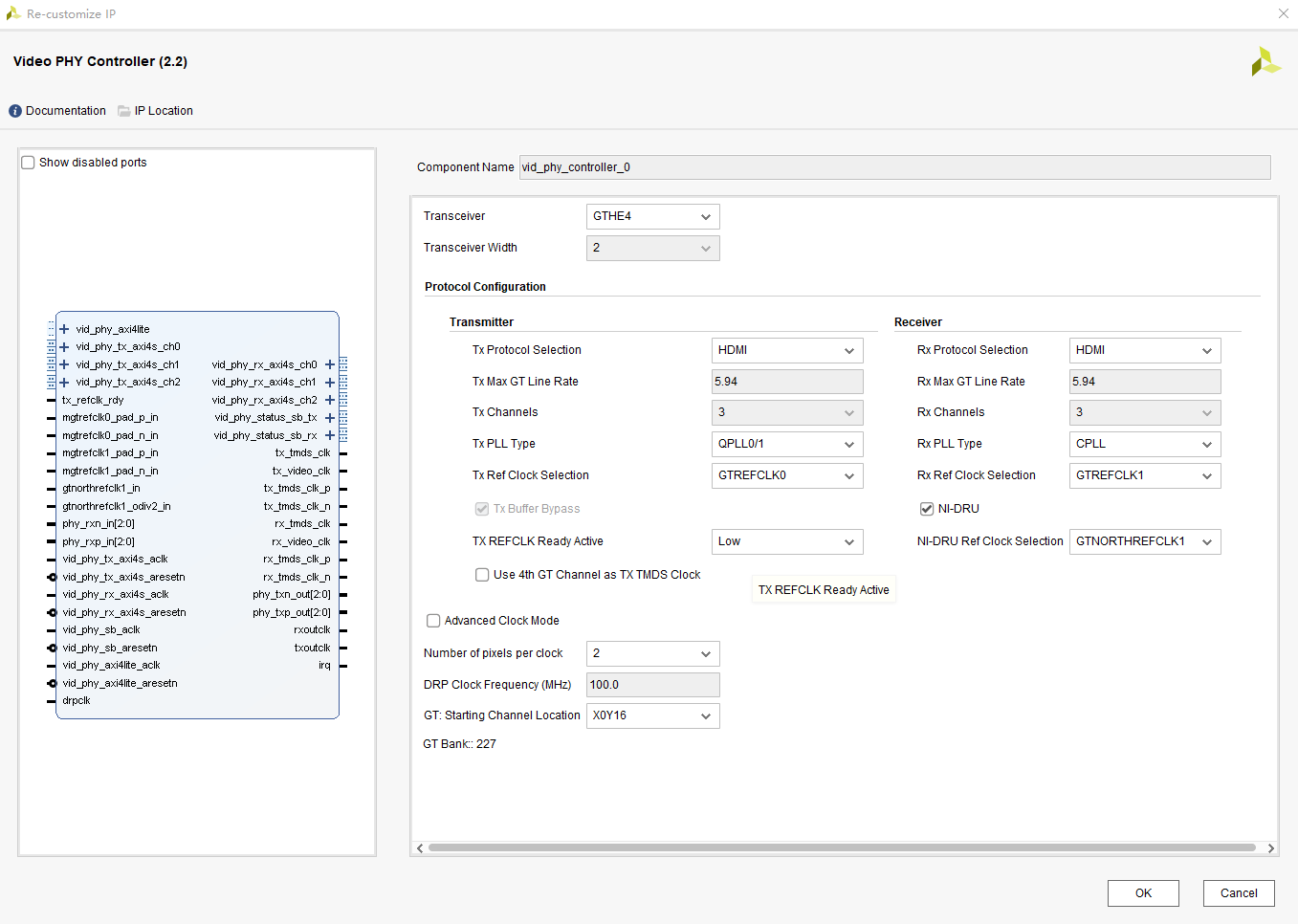Image resolution: width=1298 pixels, height=924 pixels.
Task: Enable Show disabled ports
Action: pyautogui.click(x=28, y=162)
